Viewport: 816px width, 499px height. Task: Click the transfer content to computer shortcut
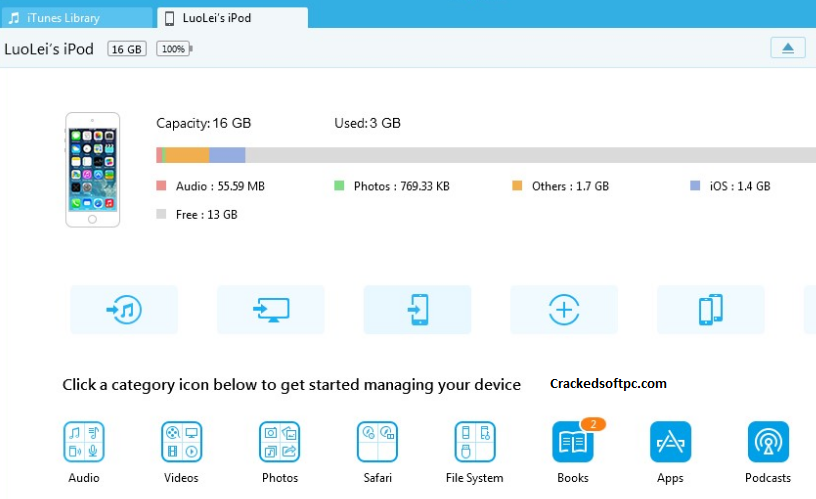(271, 310)
